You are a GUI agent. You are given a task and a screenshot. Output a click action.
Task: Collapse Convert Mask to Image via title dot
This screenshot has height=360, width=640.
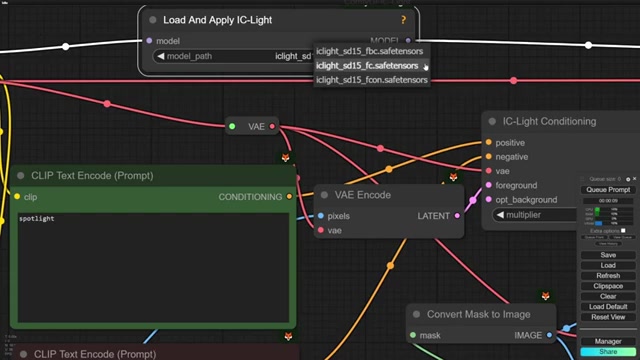click(x=416, y=314)
